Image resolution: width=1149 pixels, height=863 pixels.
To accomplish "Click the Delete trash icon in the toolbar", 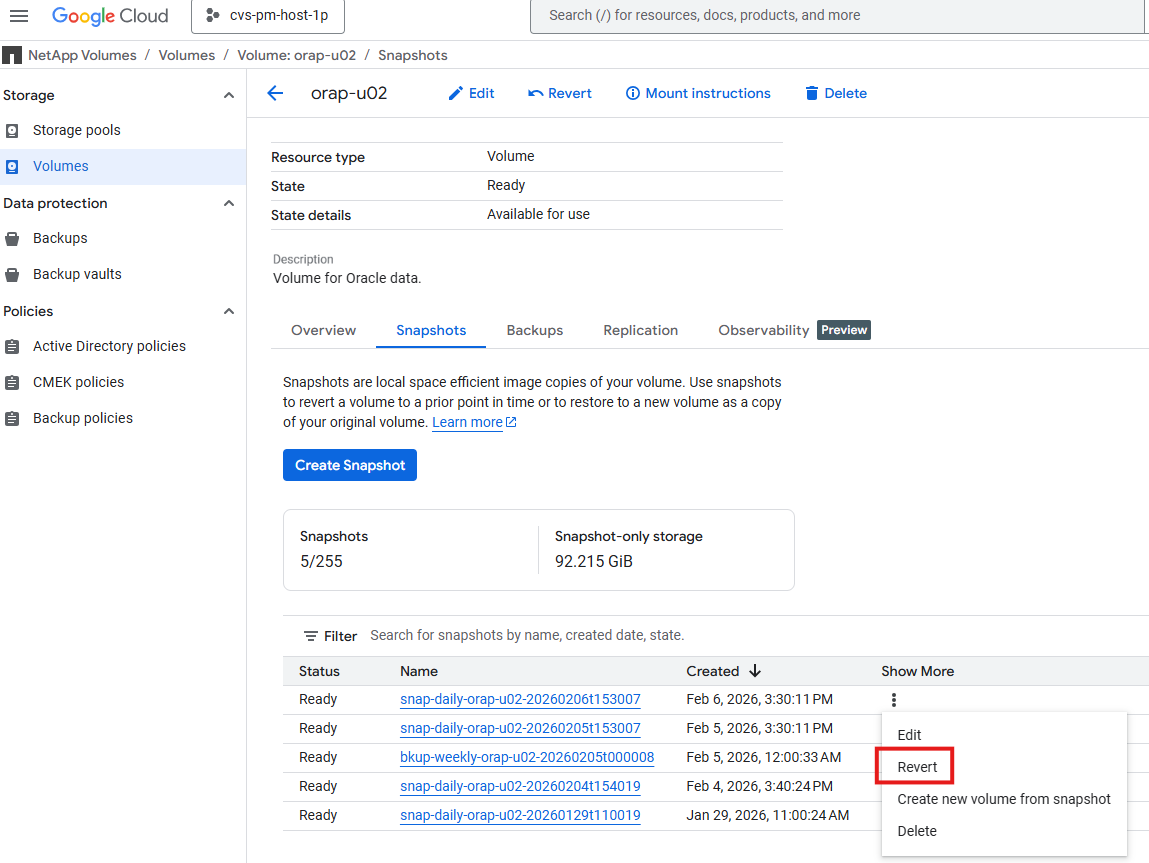I will (810, 93).
